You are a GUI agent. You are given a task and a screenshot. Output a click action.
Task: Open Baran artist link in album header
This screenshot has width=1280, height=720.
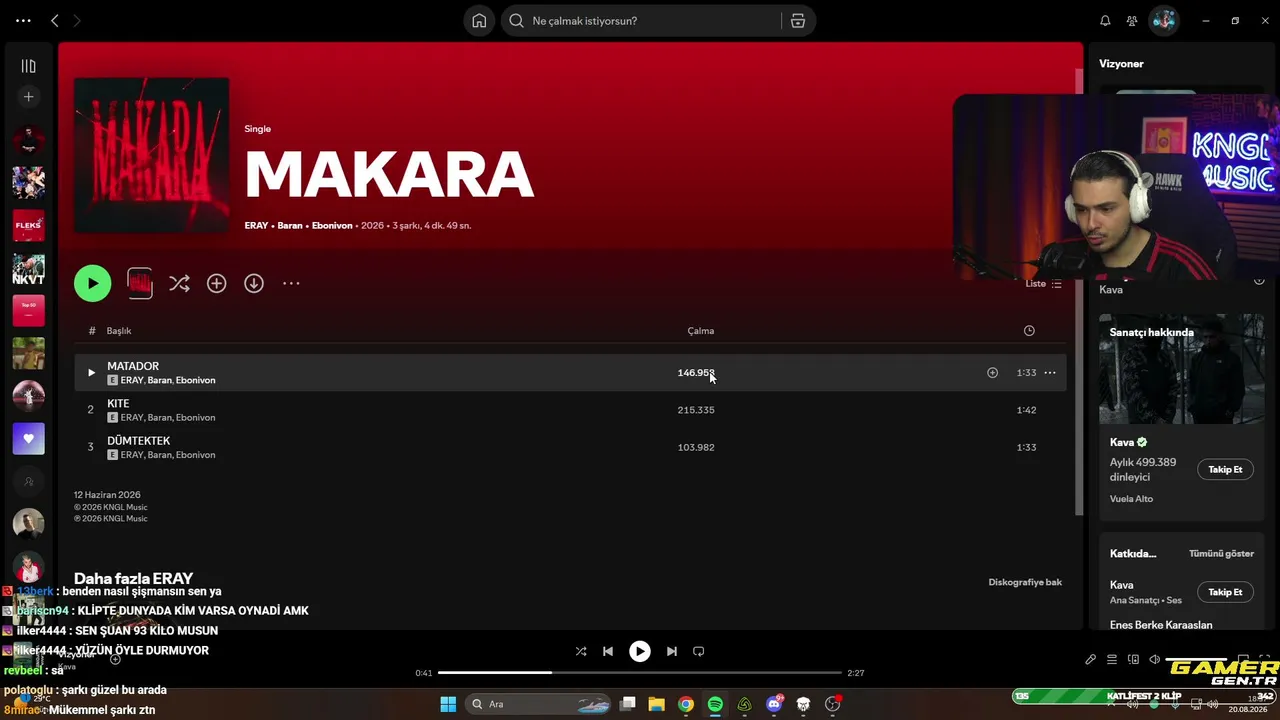tap(290, 226)
